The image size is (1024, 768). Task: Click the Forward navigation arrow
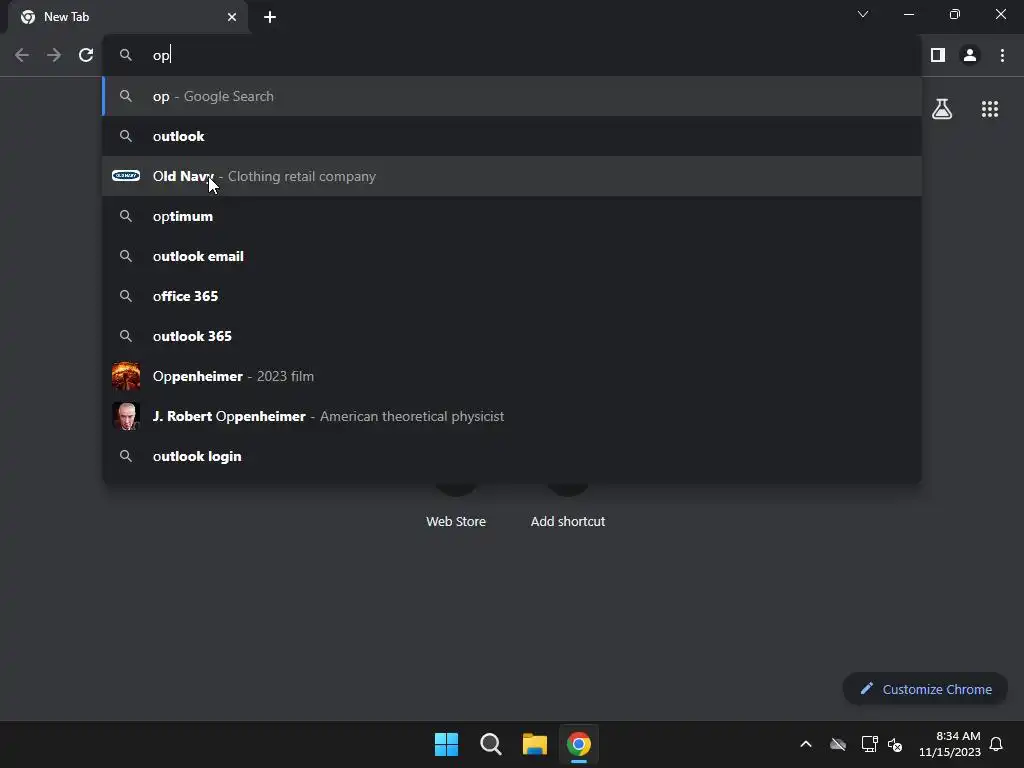[54, 56]
